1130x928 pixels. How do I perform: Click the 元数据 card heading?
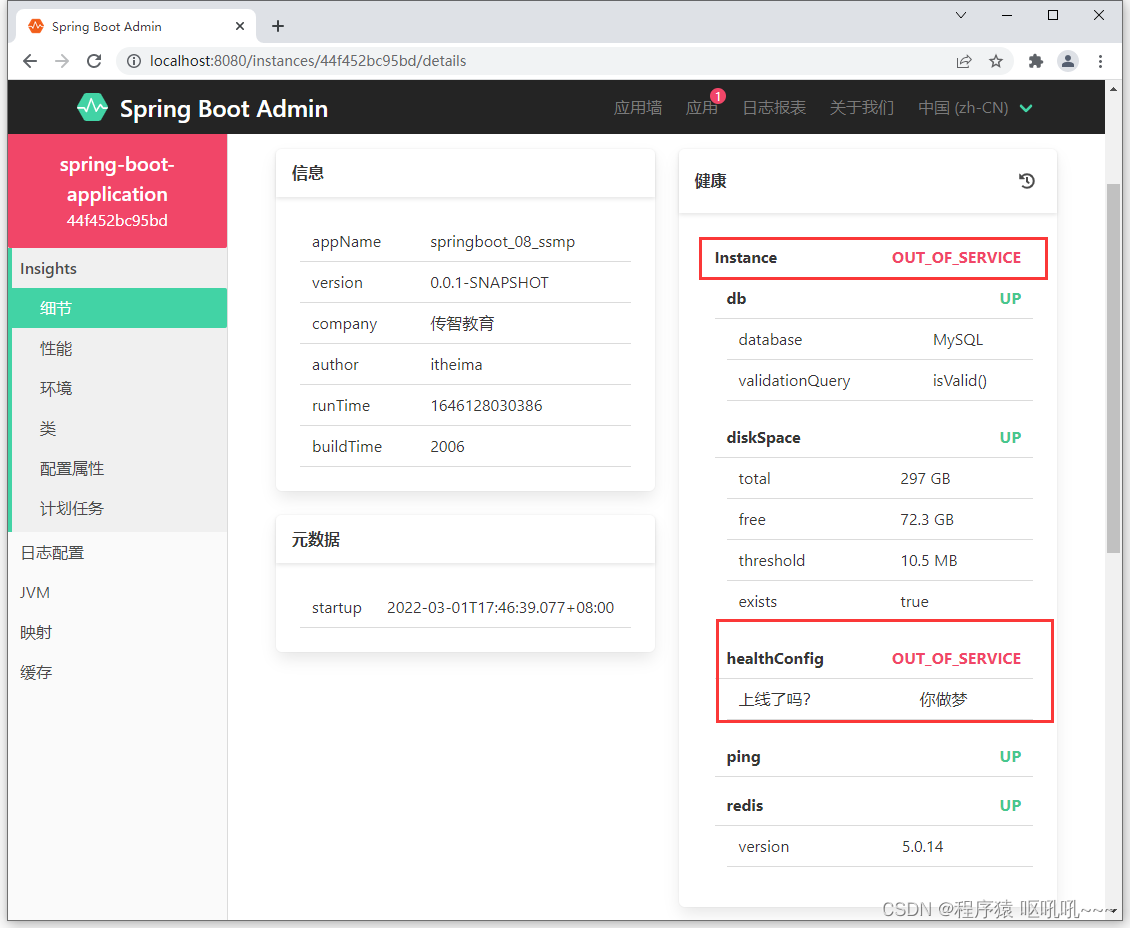pyautogui.click(x=316, y=540)
